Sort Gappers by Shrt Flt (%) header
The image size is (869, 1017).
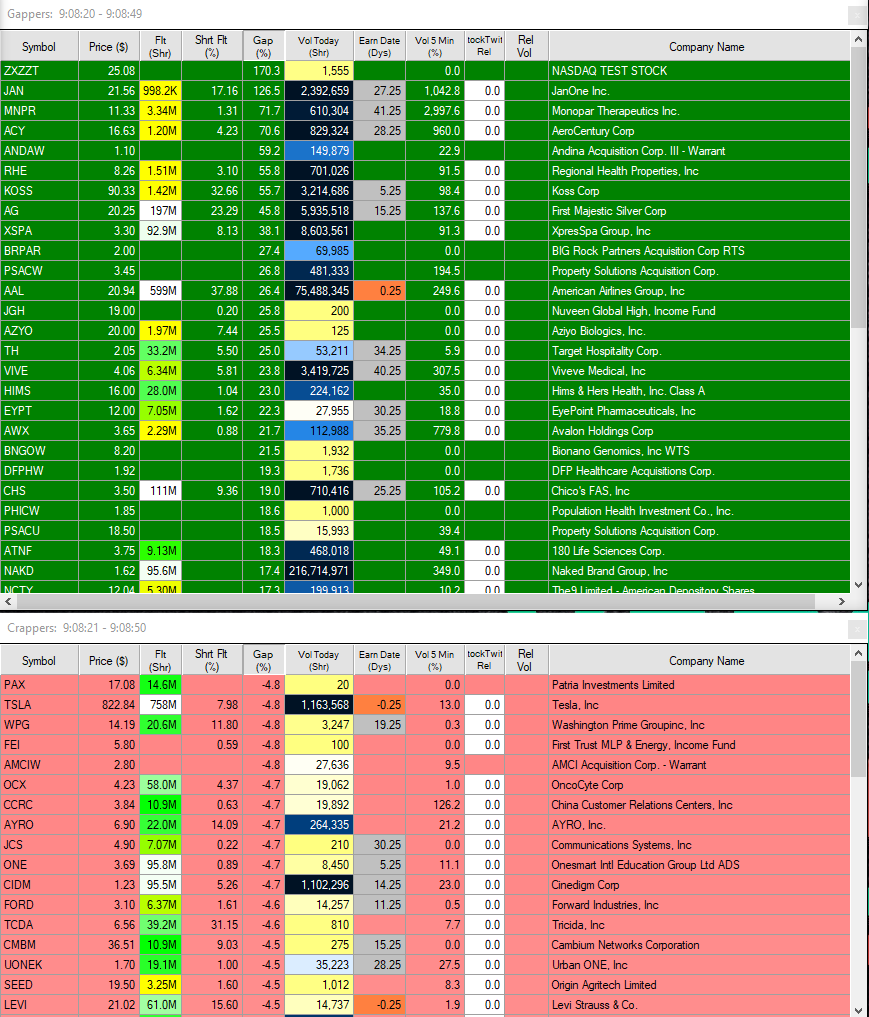click(x=211, y=47)
